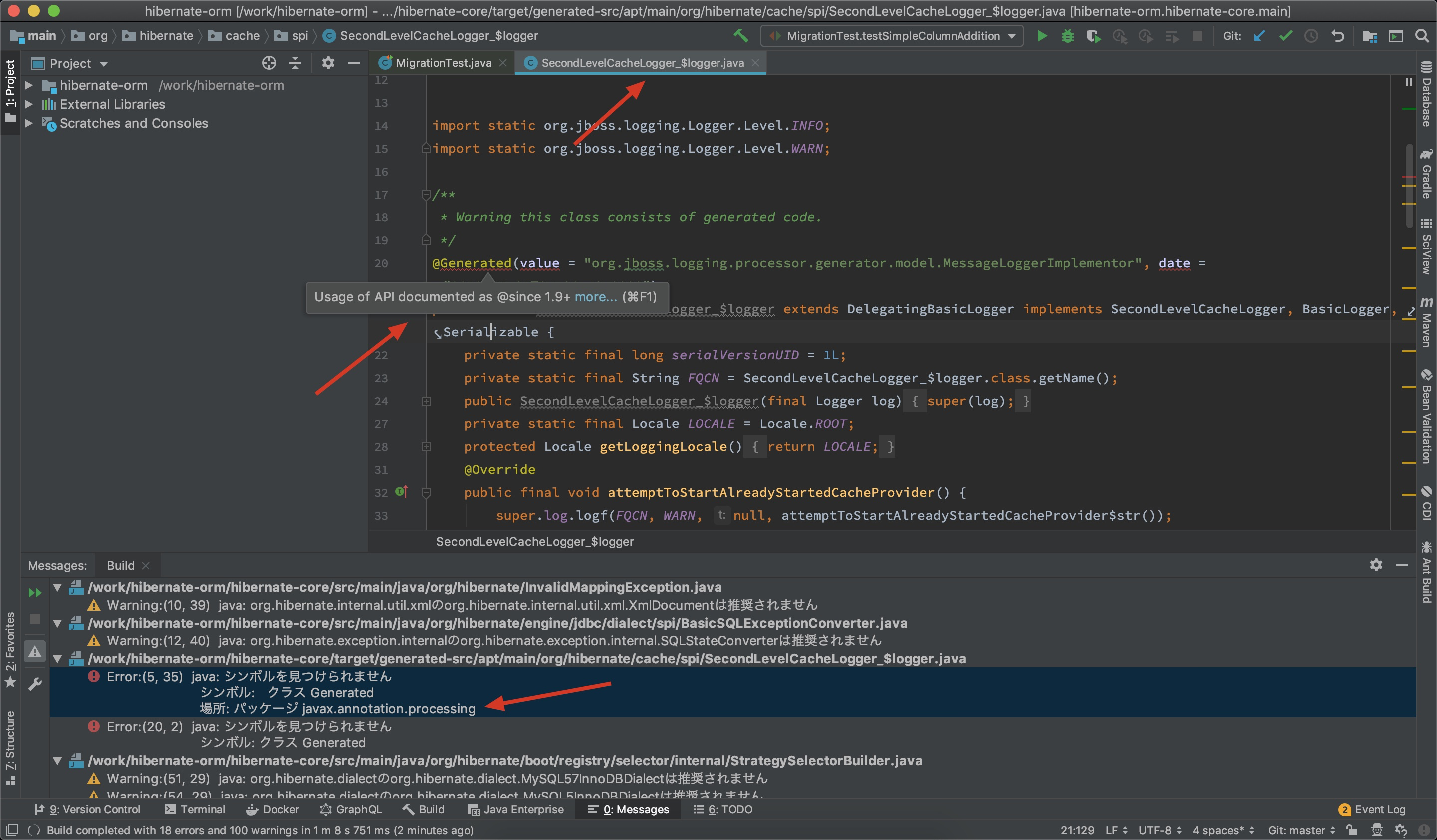Collapse the InvalidMappingException.java message group
The image size is (1437, 840).
point(57,587)
